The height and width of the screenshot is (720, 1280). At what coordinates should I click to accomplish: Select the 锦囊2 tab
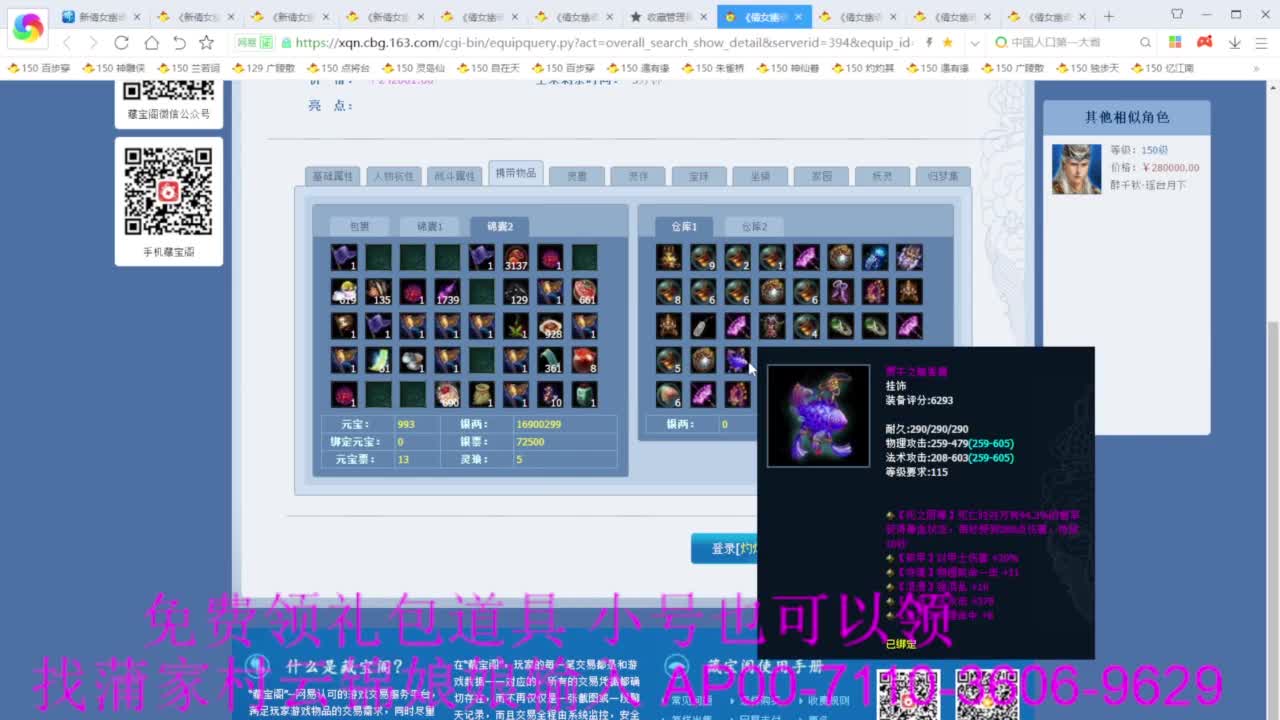point(500,227)
